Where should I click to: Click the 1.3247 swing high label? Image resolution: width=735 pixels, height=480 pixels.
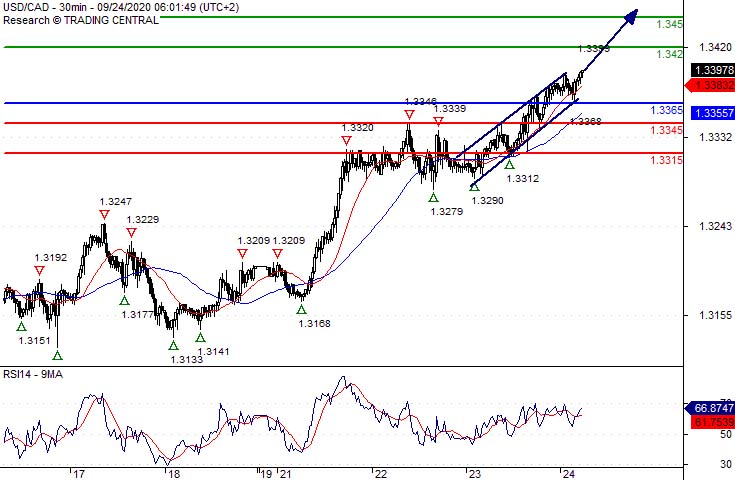(115, 202)
